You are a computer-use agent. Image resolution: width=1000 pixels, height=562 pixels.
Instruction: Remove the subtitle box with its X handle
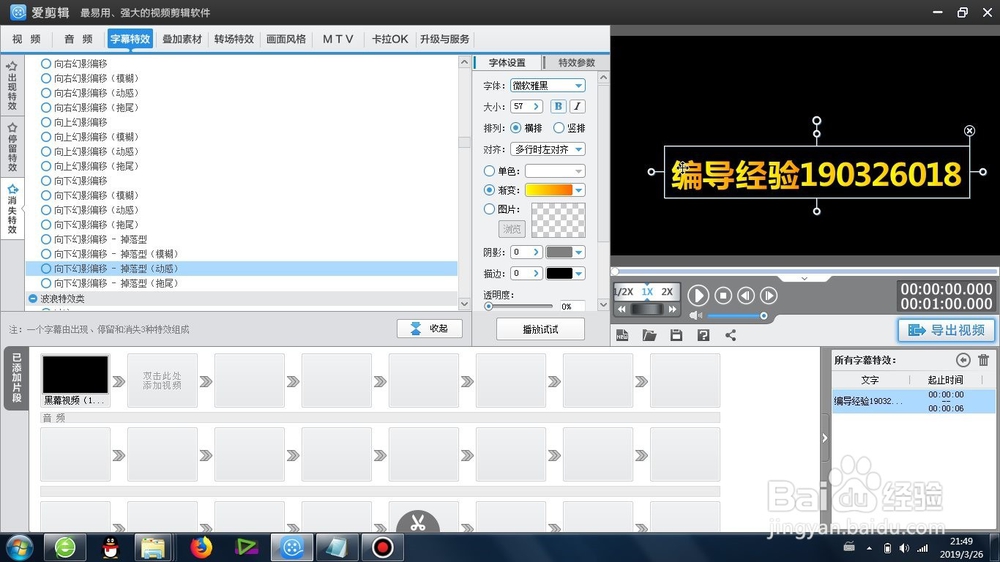point(969,131)
